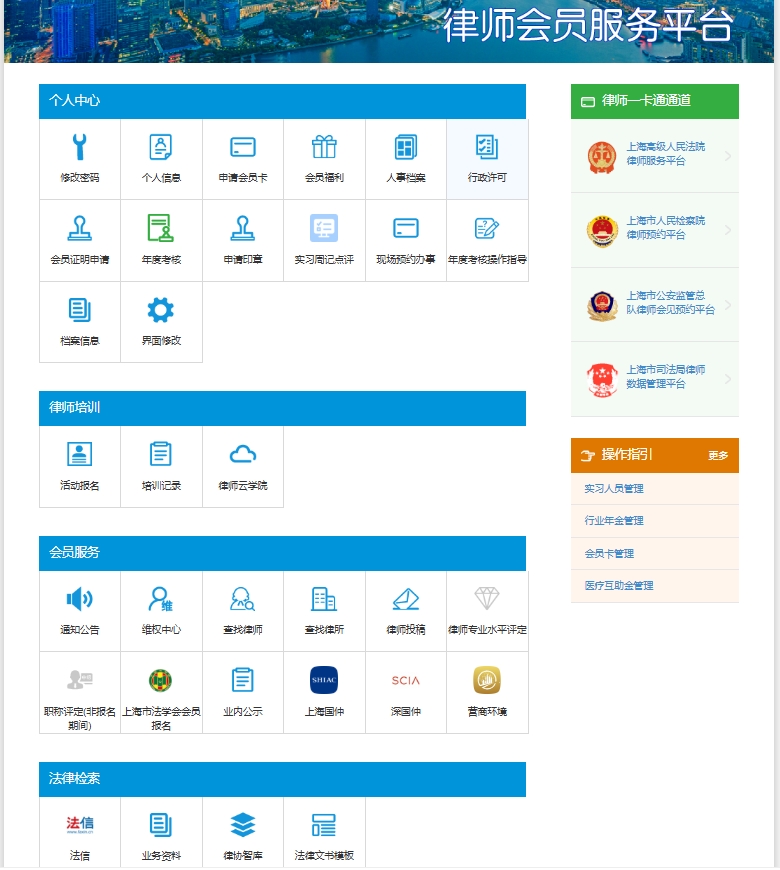This screenshot has width=780, height=870.
Task: Open 会员福利 gift icon
Action: (x=324, y=147)
